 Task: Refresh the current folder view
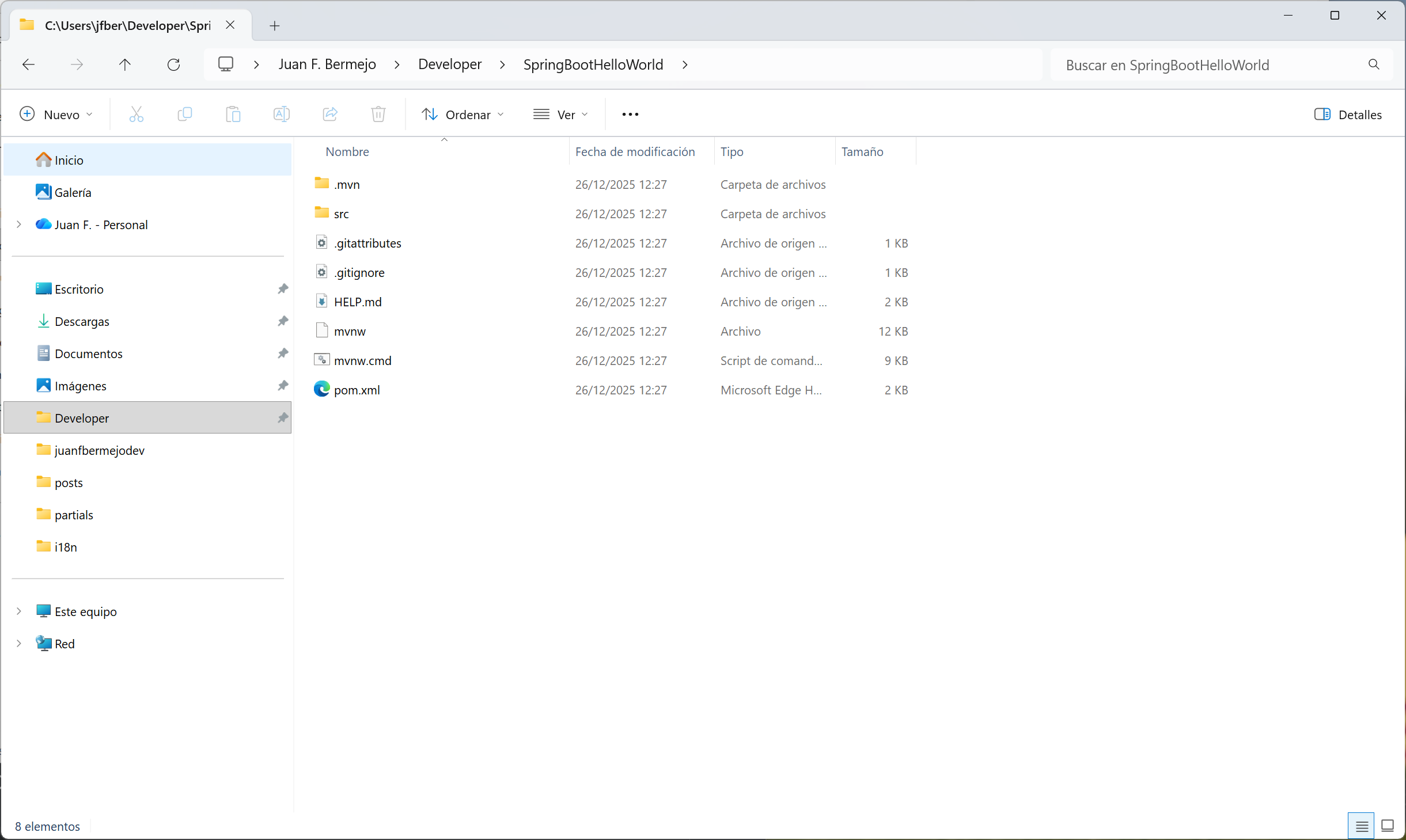coord(174,64)
